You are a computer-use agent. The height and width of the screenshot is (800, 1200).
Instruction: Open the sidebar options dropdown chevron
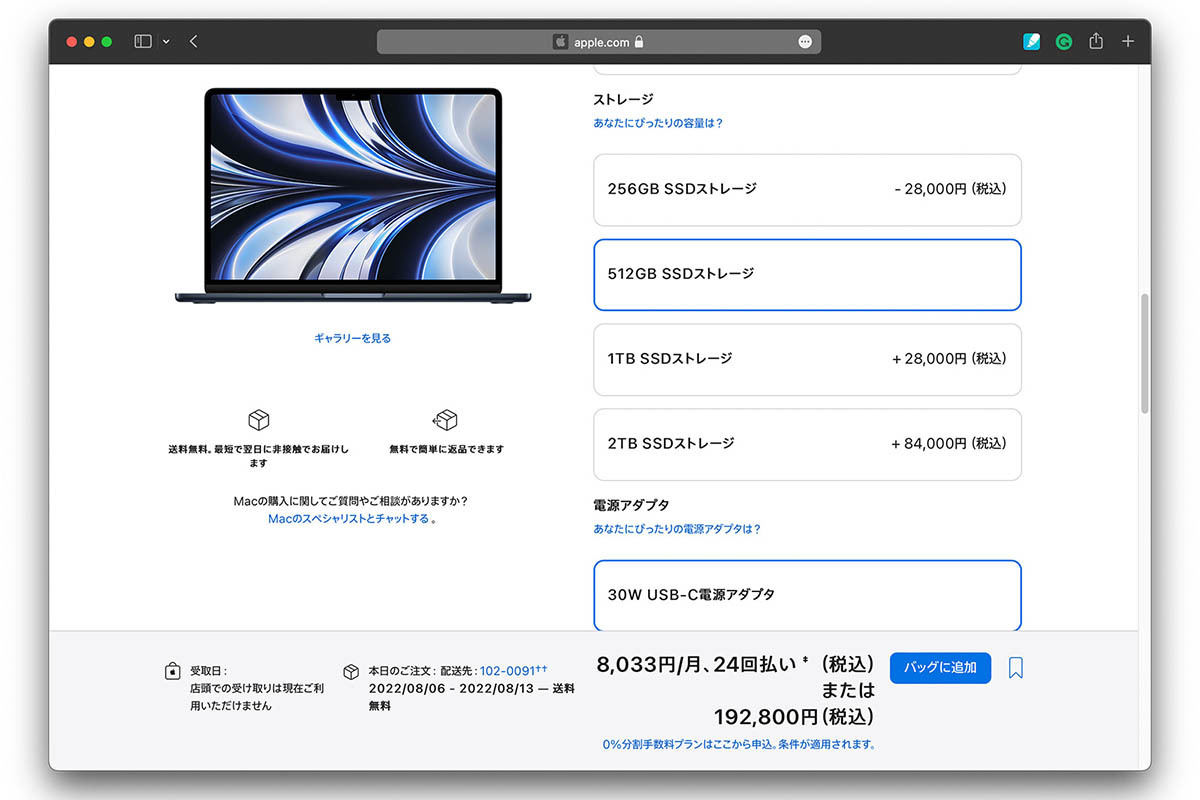pyautogui.click(x=166, y=42)
